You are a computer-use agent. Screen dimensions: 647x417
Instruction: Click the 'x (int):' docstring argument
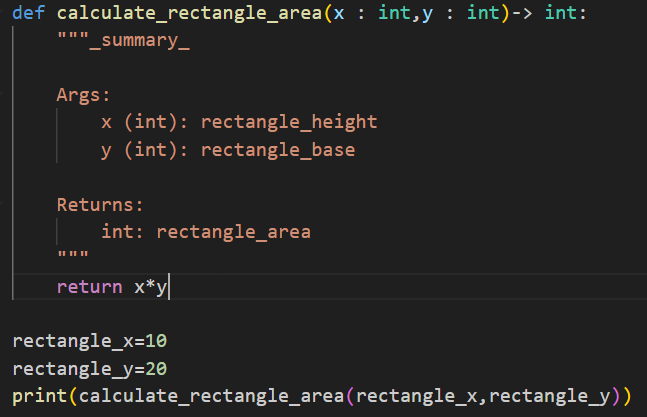[144, 122]
